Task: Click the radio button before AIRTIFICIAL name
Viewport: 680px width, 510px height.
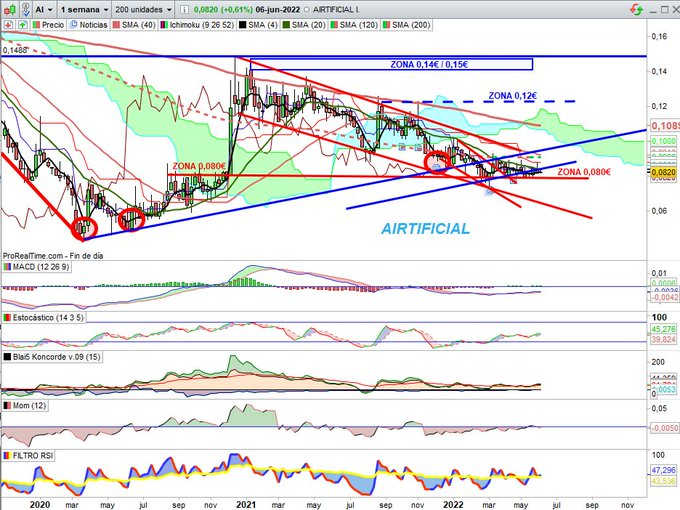Action: point(307,10)
